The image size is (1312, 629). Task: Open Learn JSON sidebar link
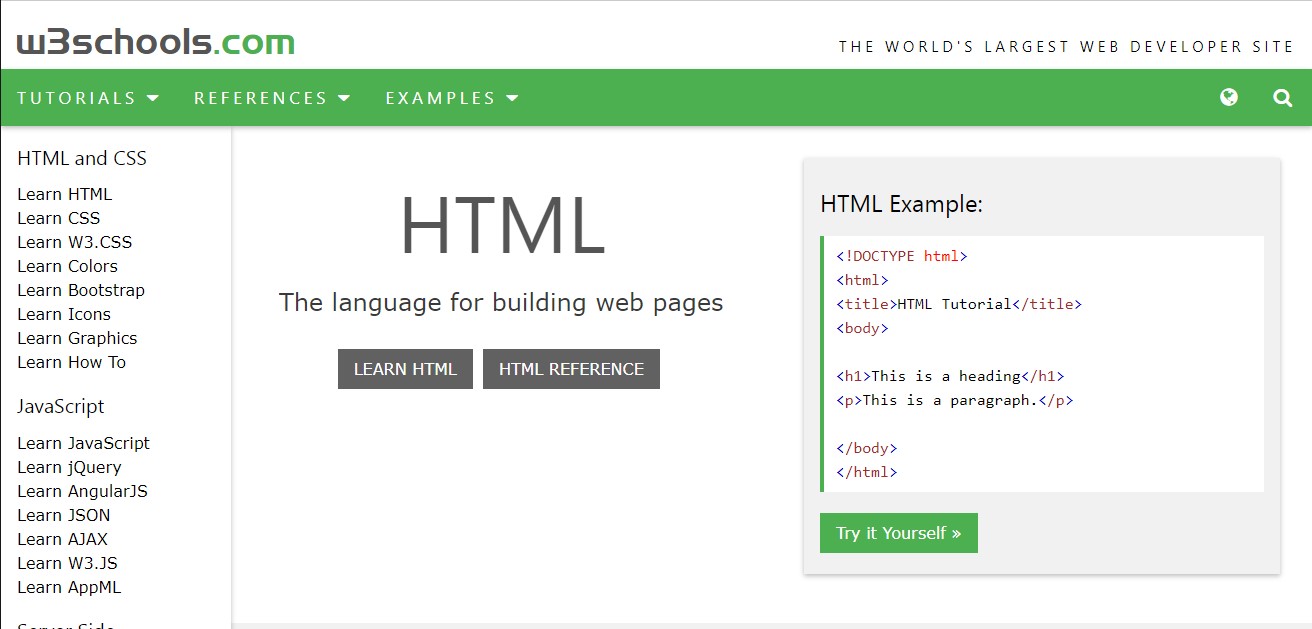coord(64,515)
